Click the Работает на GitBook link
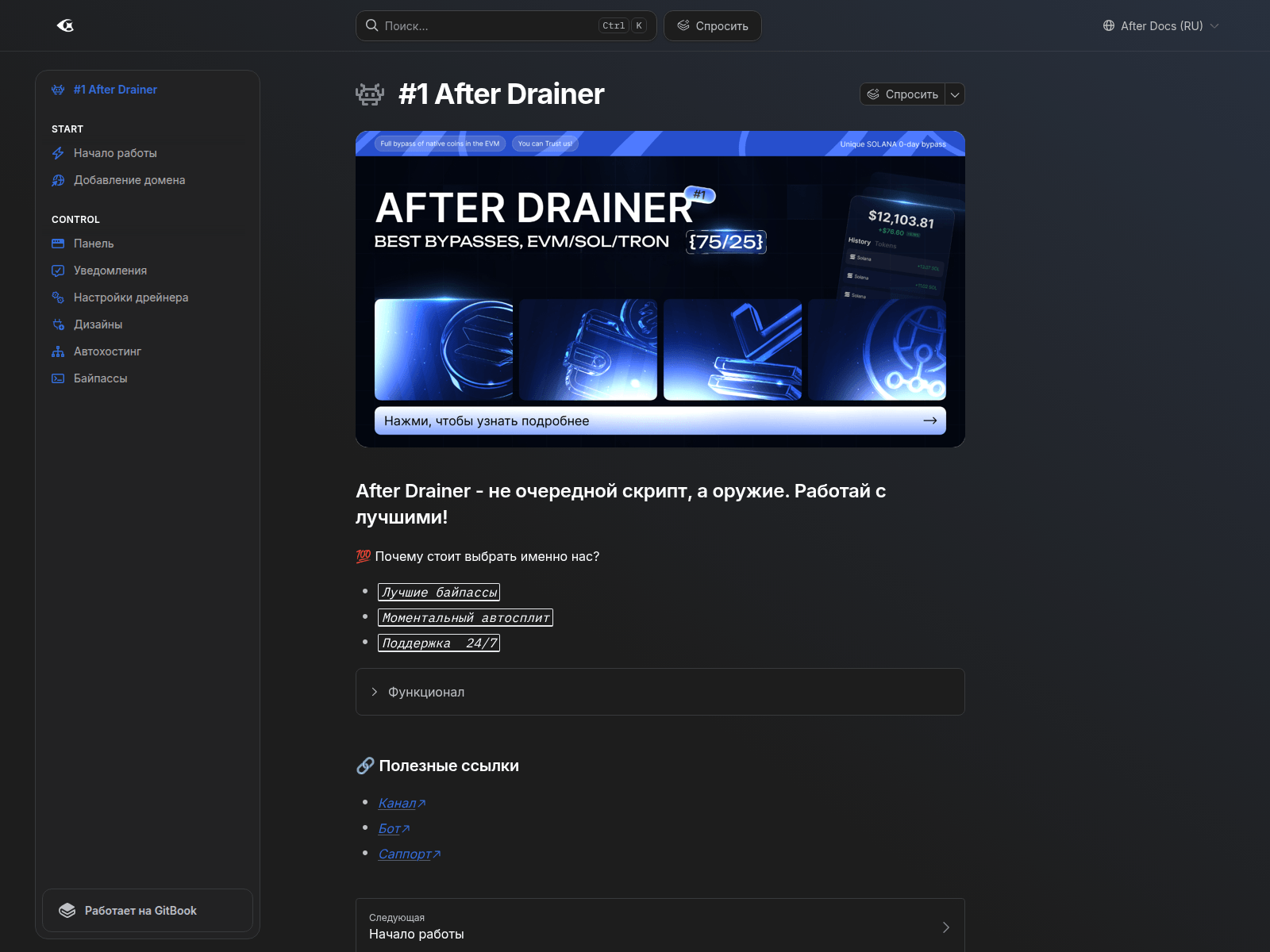This screenshot has width=1270, height=952. 148,911
